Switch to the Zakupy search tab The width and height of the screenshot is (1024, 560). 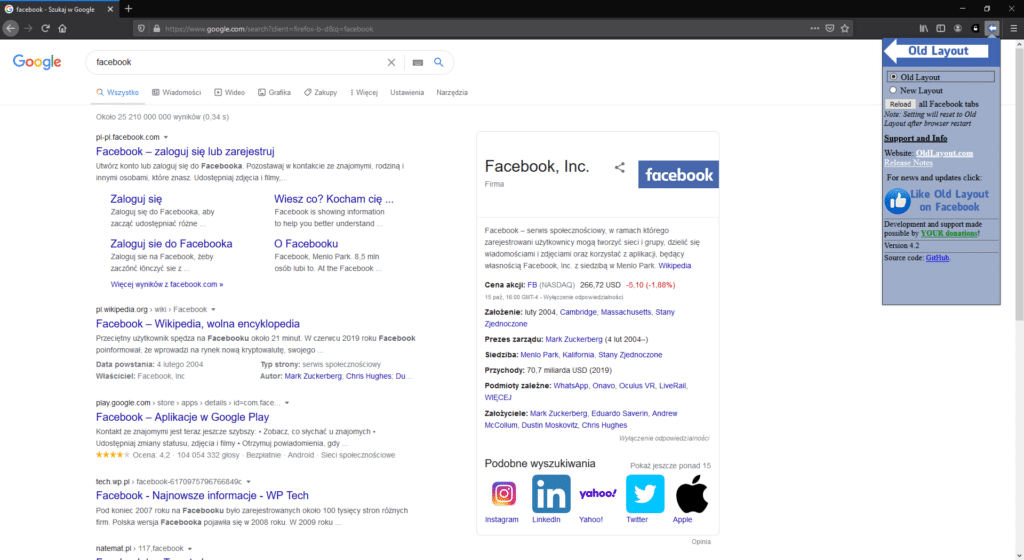click(320, 93)
